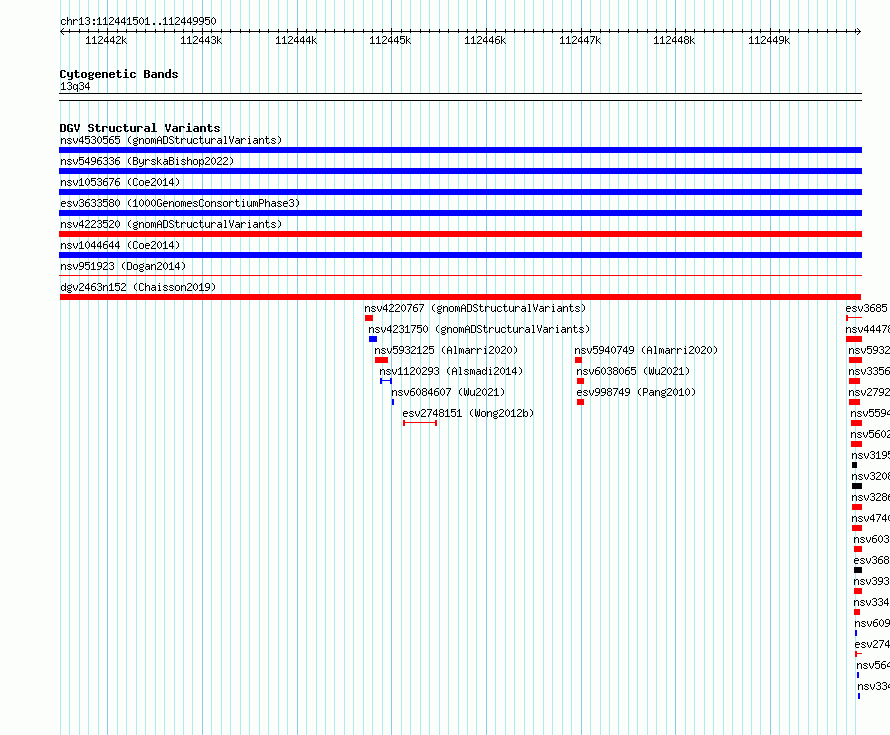
Task: Click the esv998749 (Pang2010) label
Action: click(636, 392)
